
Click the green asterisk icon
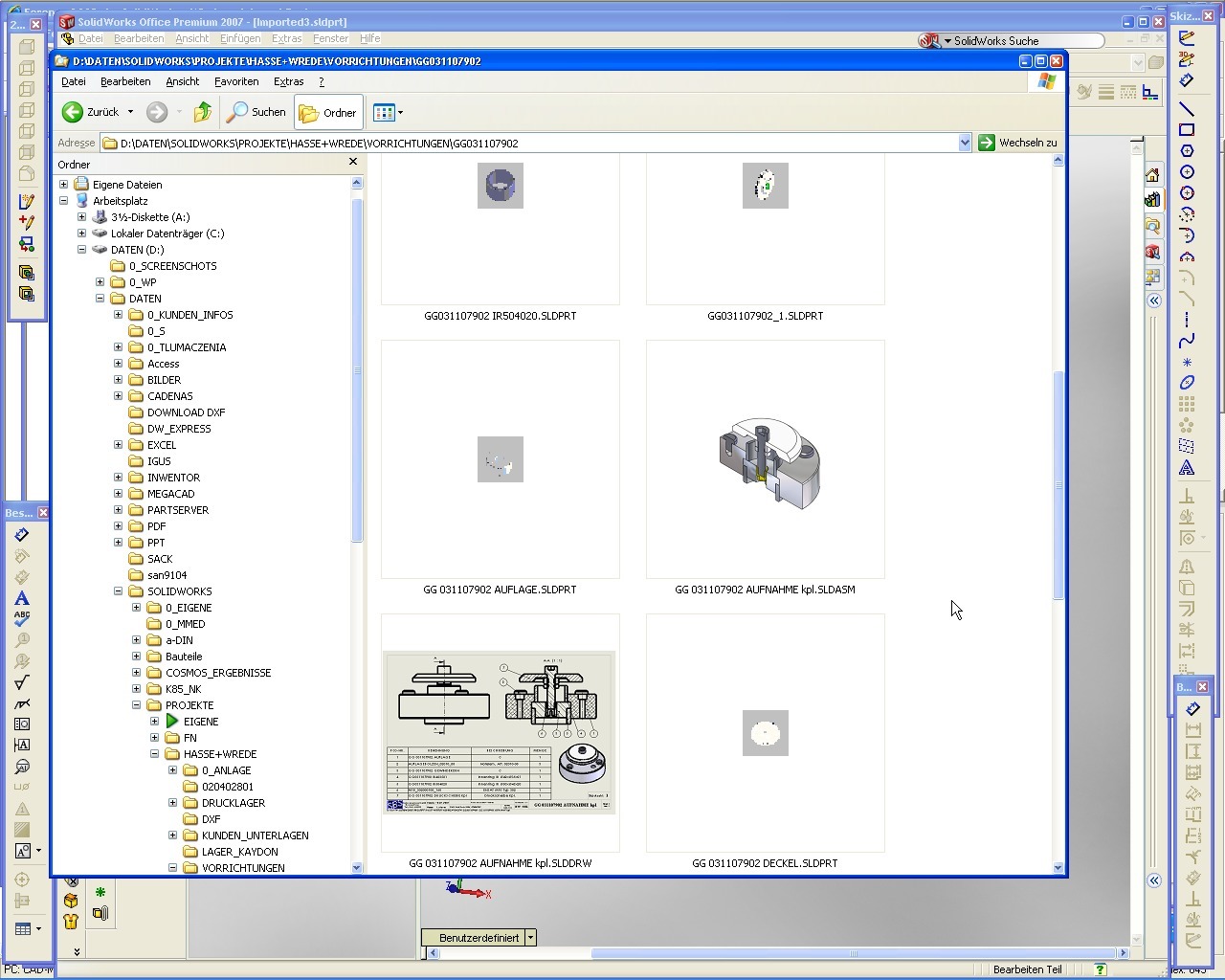[x=100, y=892]
